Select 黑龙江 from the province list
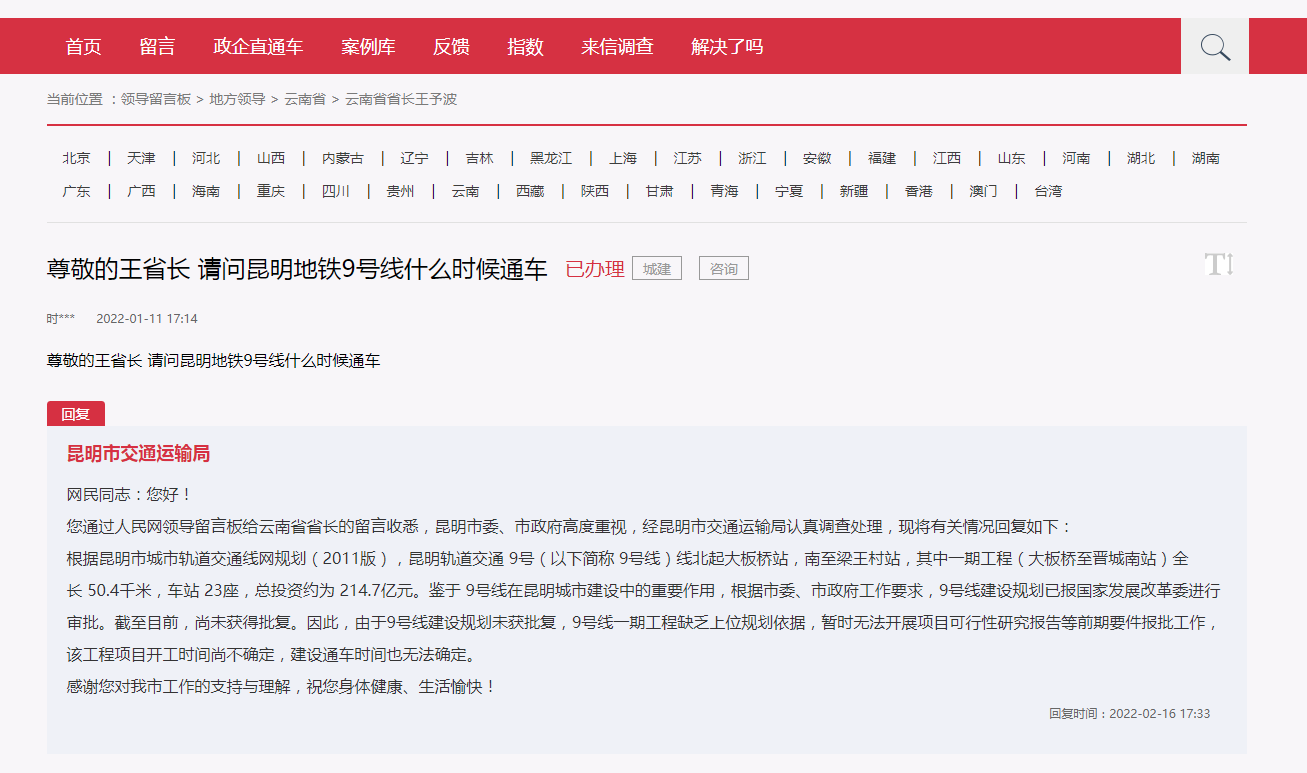1307x773 pixels. 551,158
